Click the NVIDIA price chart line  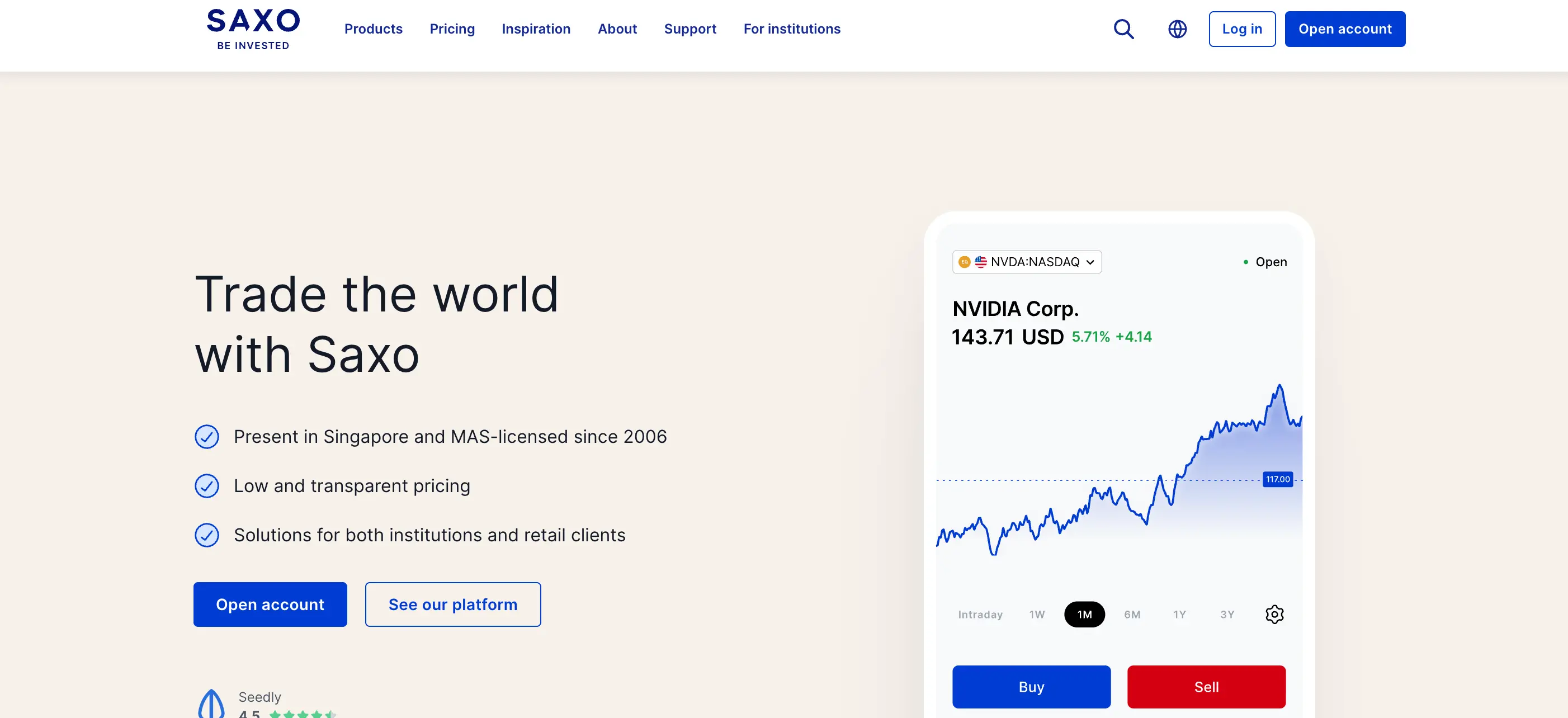pos(1119,469)
